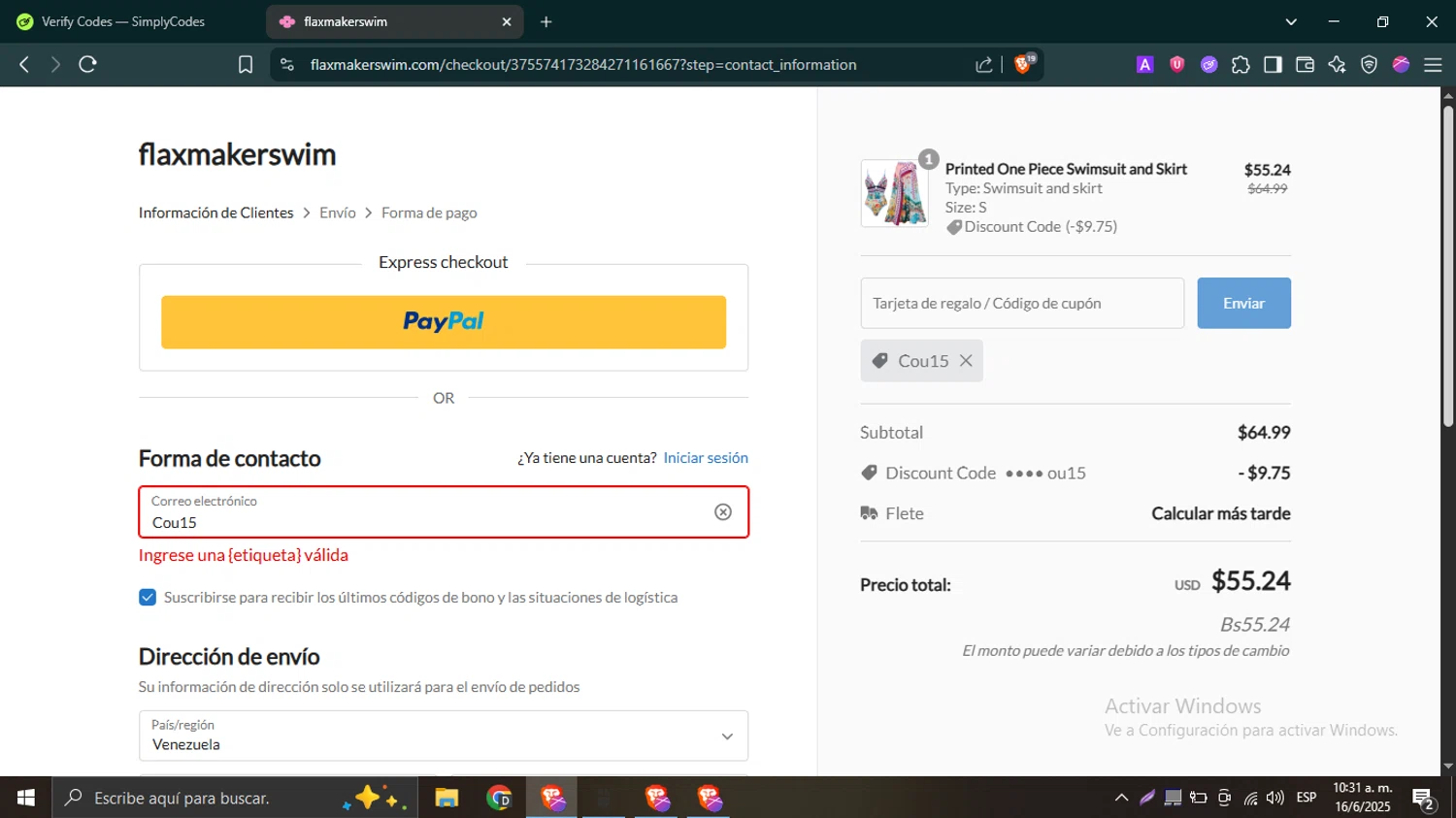Open the red shield U extension
Viewport: 1456px width, 818px height.
[1177, 64]
